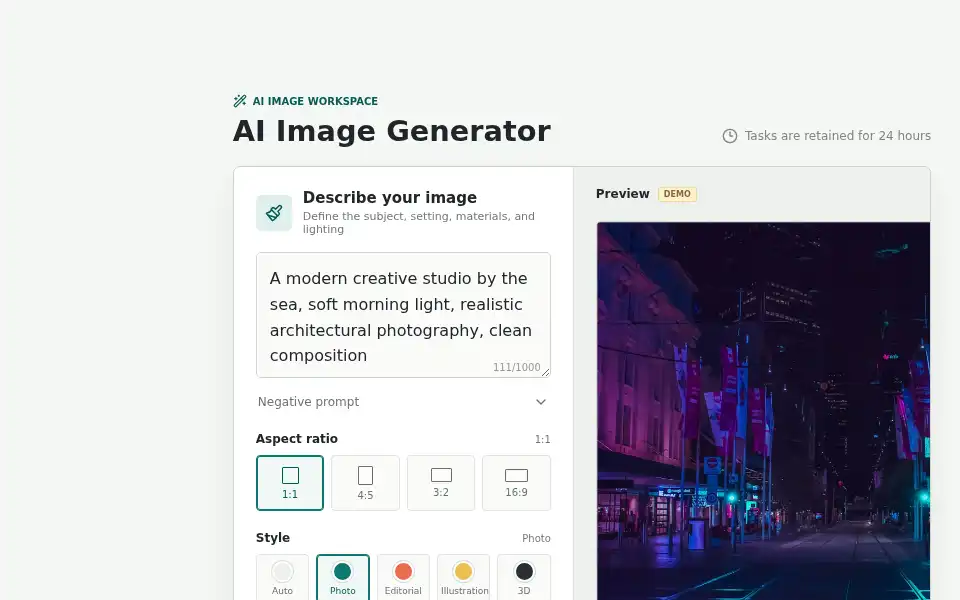Click the resize handle of the prompt box
This screenshot has height=600, width=960.
(546, 372)
